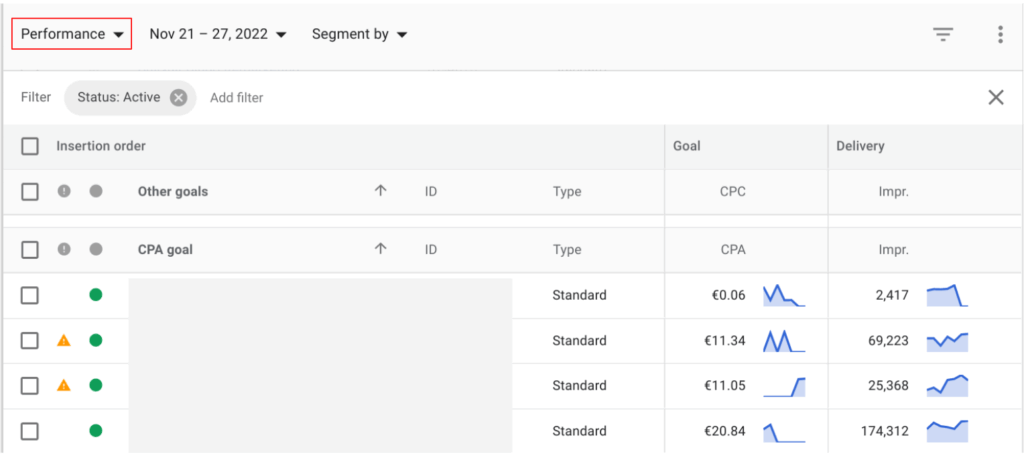Open CPA sparkline chart for €20.84 row
This screenshot has width=1024, height=456.
[784, 431]
